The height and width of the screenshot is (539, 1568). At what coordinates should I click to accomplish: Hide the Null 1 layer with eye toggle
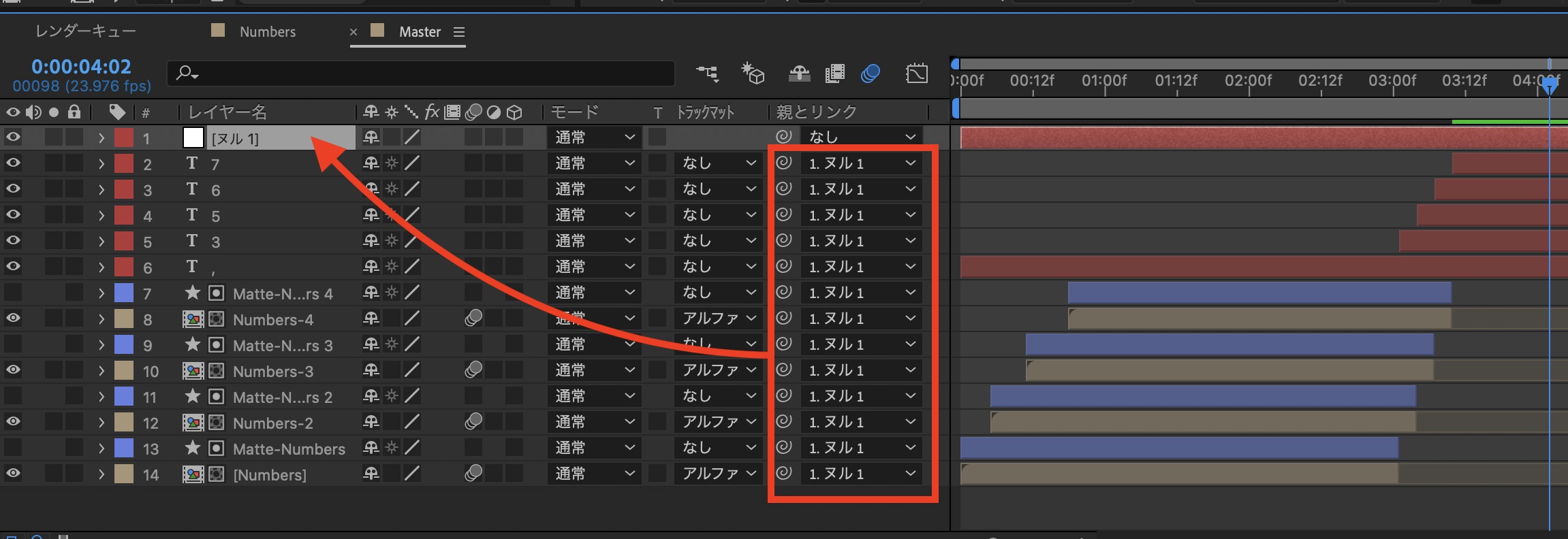(x=13, y=137)
